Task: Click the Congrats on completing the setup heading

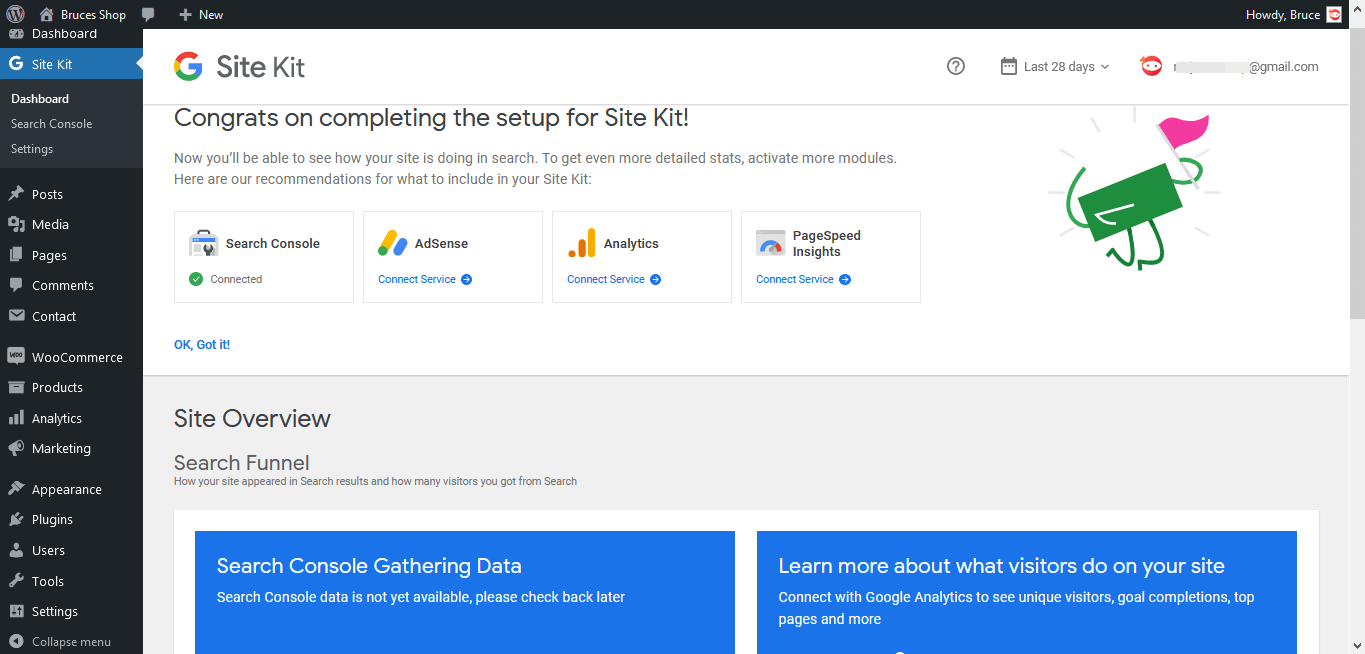Action: 431,118
